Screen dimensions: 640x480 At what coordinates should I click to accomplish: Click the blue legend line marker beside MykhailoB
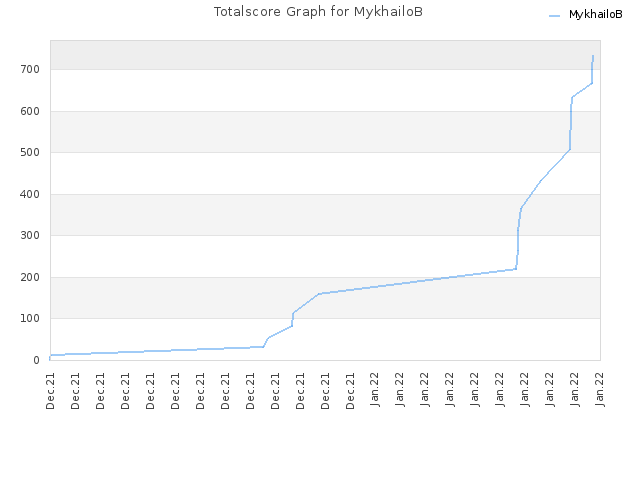tap(554, 16)
